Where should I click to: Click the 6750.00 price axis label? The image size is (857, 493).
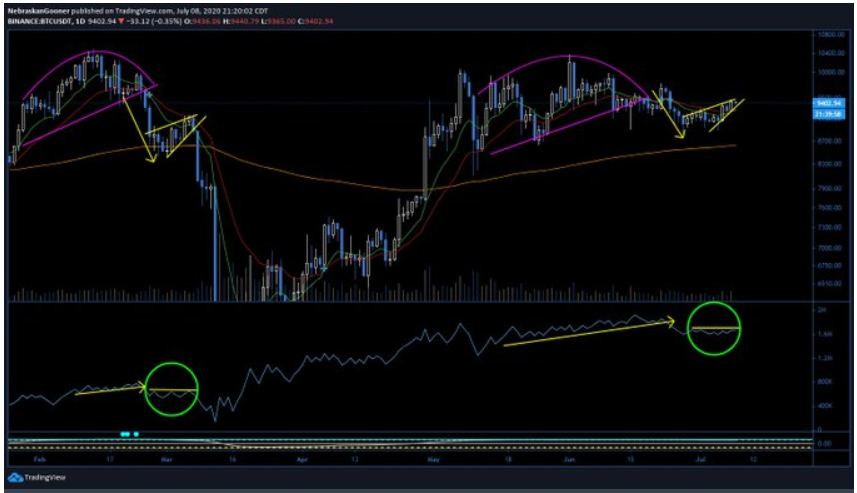[830, 265]
